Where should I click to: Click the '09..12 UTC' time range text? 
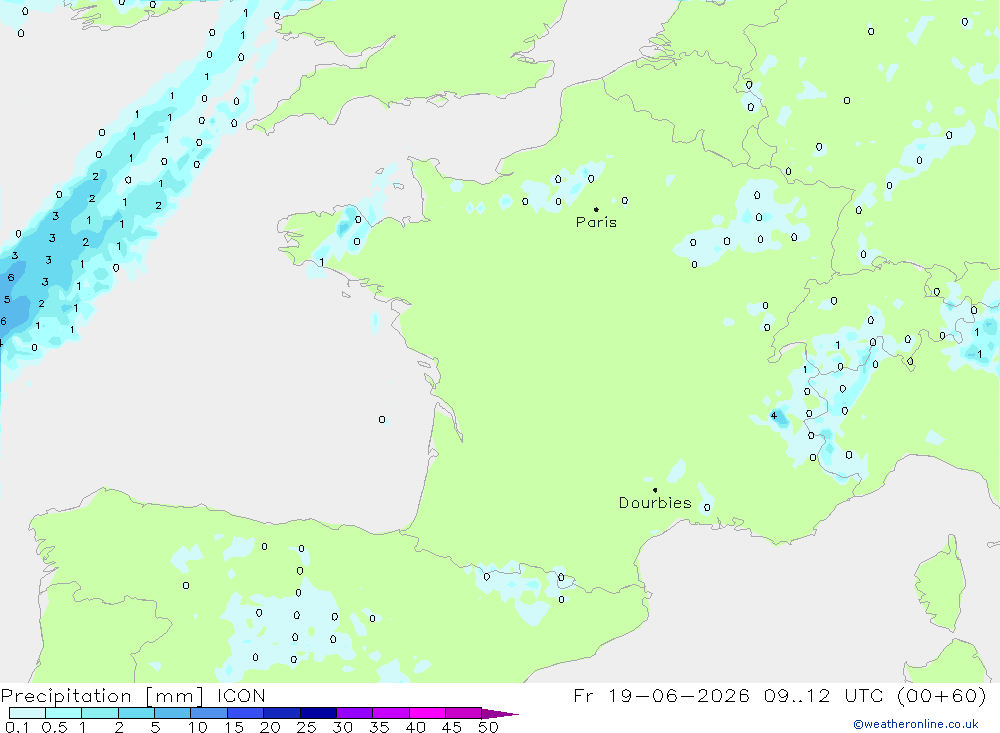pyautogui.click(x=822, y=695)
